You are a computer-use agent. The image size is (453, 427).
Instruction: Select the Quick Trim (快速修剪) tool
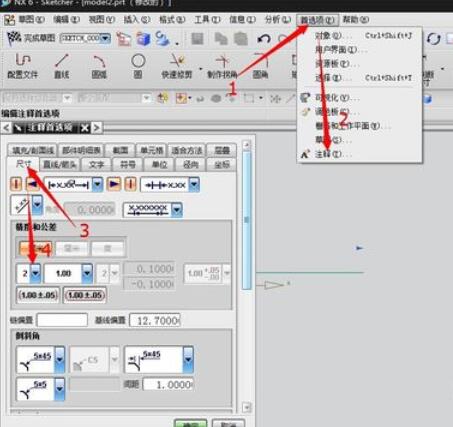[177, 66]
